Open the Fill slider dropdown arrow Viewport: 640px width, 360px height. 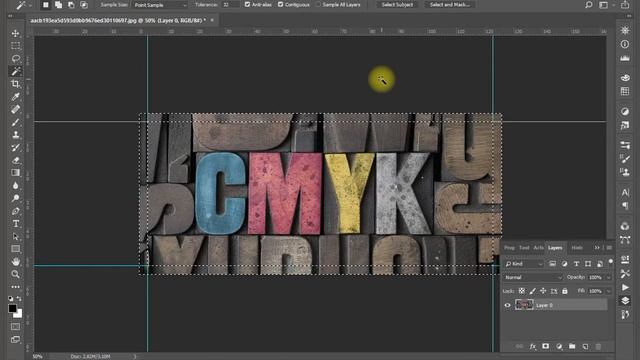click(608, 291)
